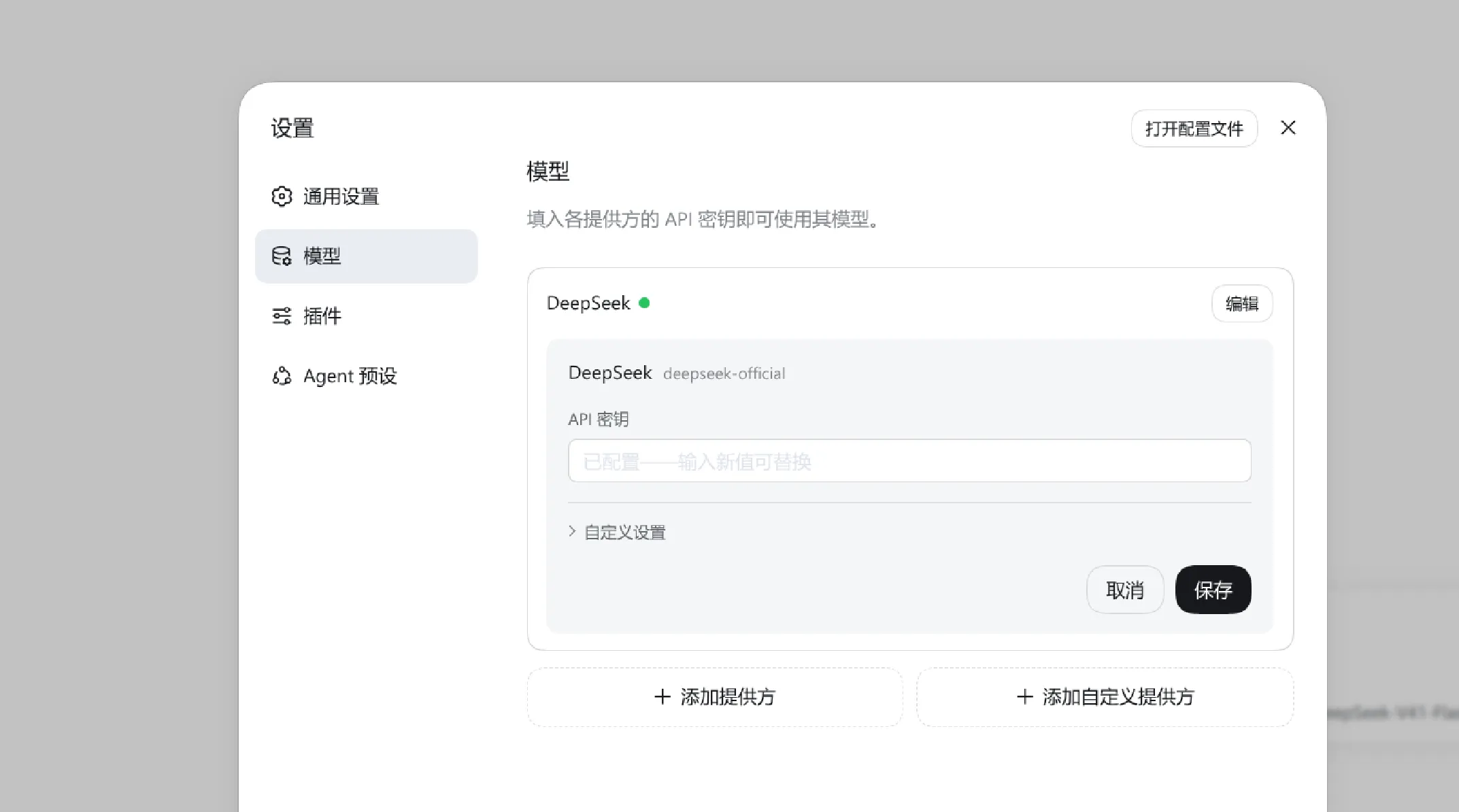The image size is (1459, 812).
Task: Click the DeepSeek provider card title
Action: point(588,303)
